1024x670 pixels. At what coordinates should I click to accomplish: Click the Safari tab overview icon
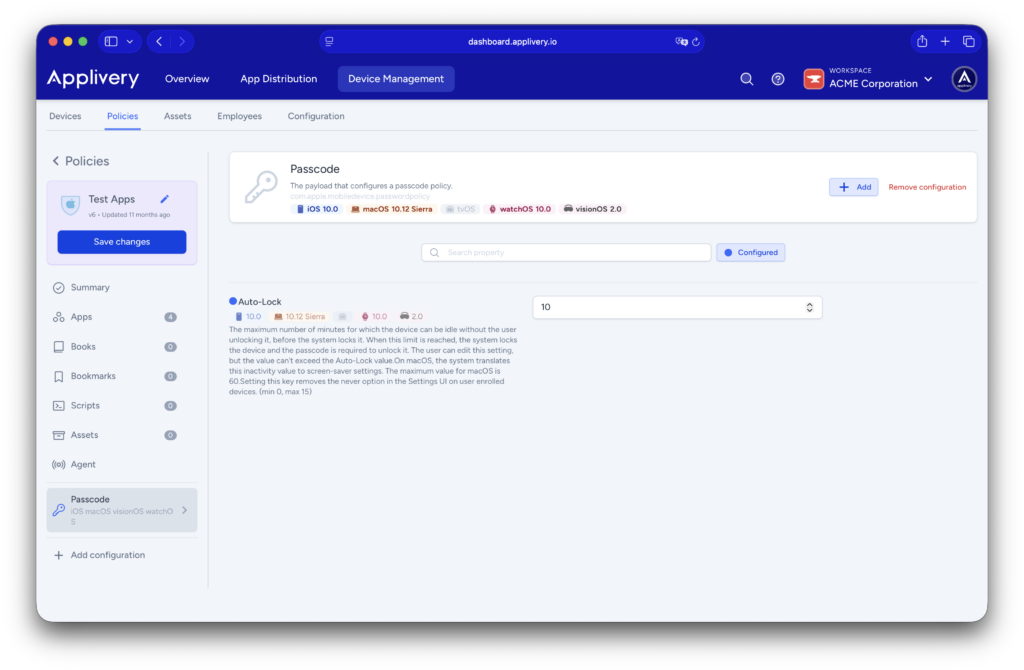click(x=968, y=41)
